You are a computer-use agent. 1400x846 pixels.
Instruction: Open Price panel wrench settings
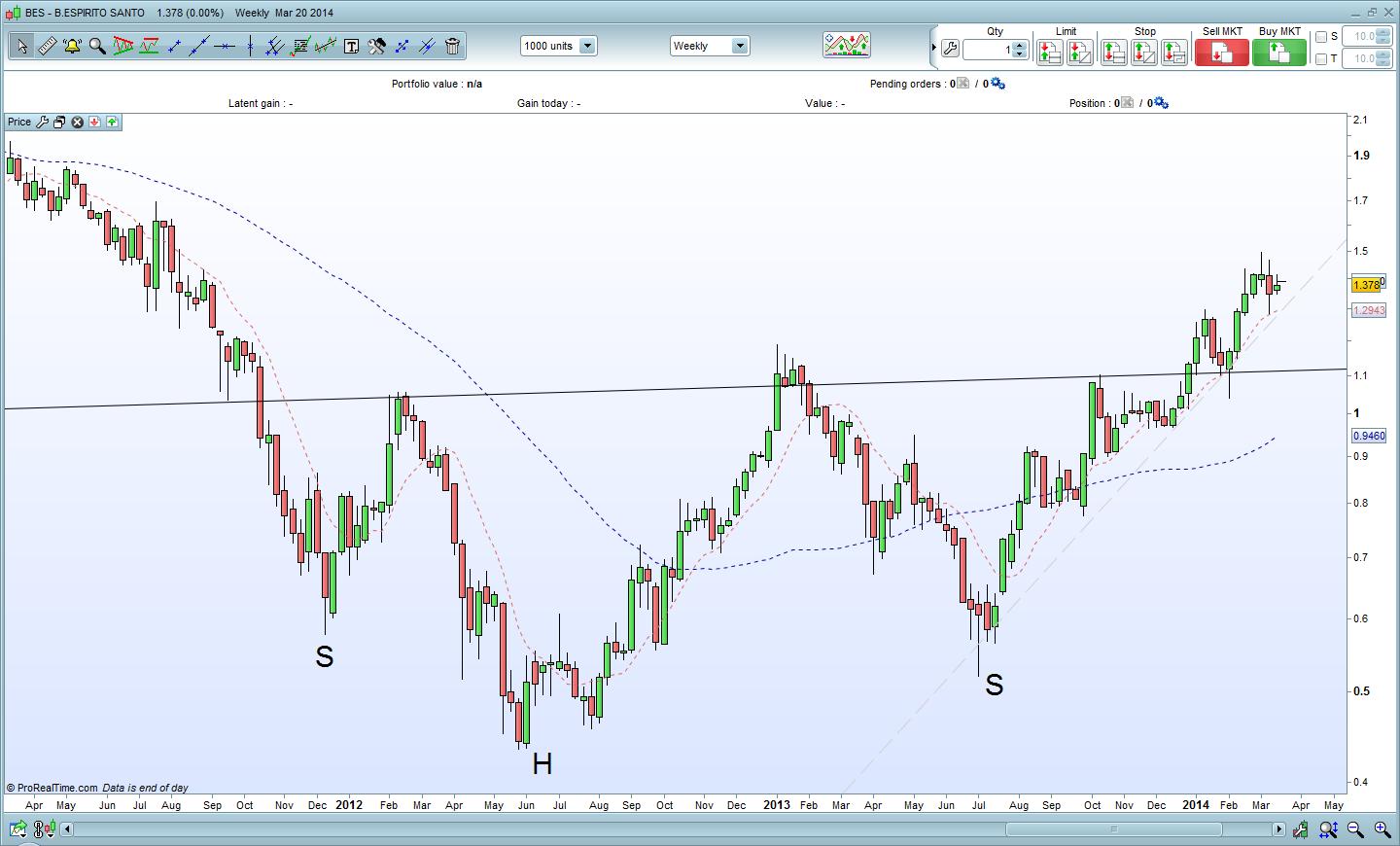(42, 123)
